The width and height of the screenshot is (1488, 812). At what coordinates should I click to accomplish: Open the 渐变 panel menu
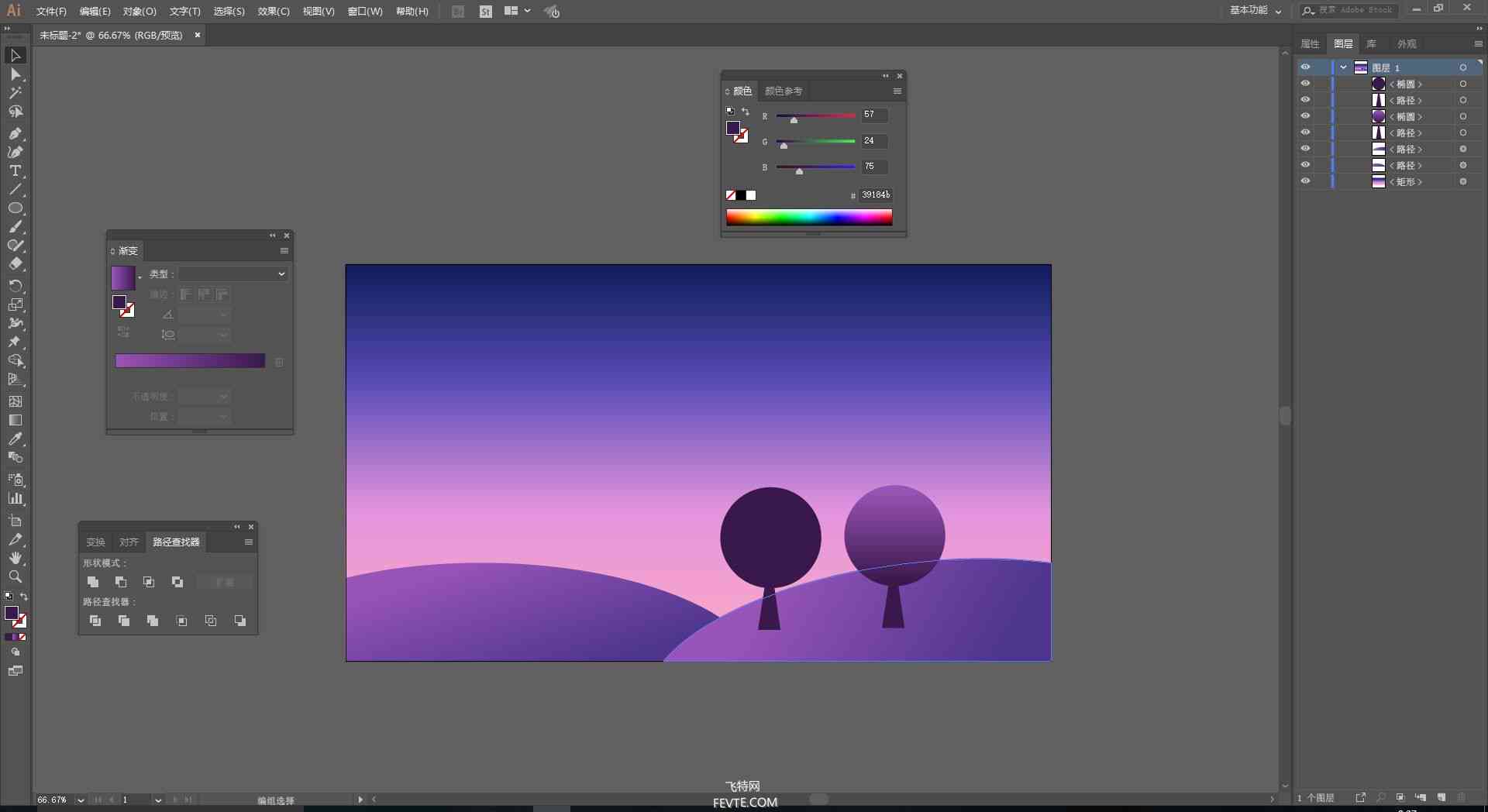(x=284, y=251)
